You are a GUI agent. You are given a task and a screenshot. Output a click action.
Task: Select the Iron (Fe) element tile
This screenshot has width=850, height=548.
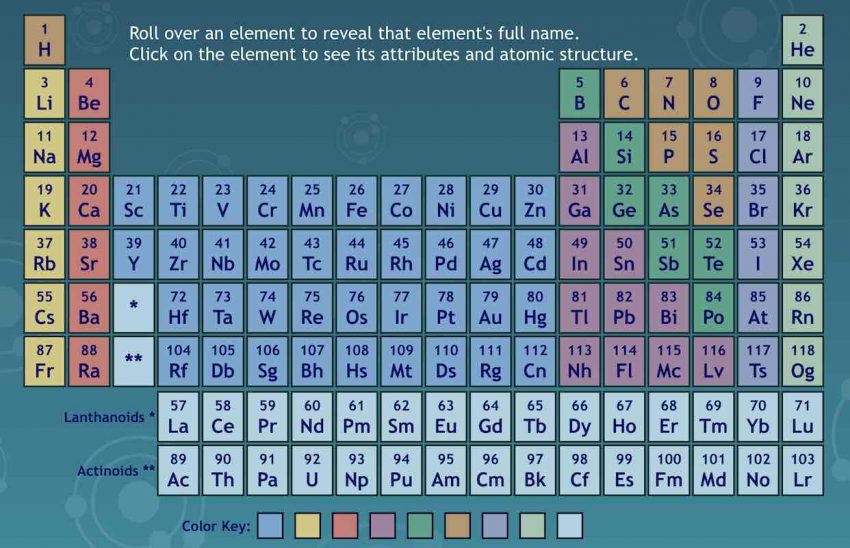point(357,200)
